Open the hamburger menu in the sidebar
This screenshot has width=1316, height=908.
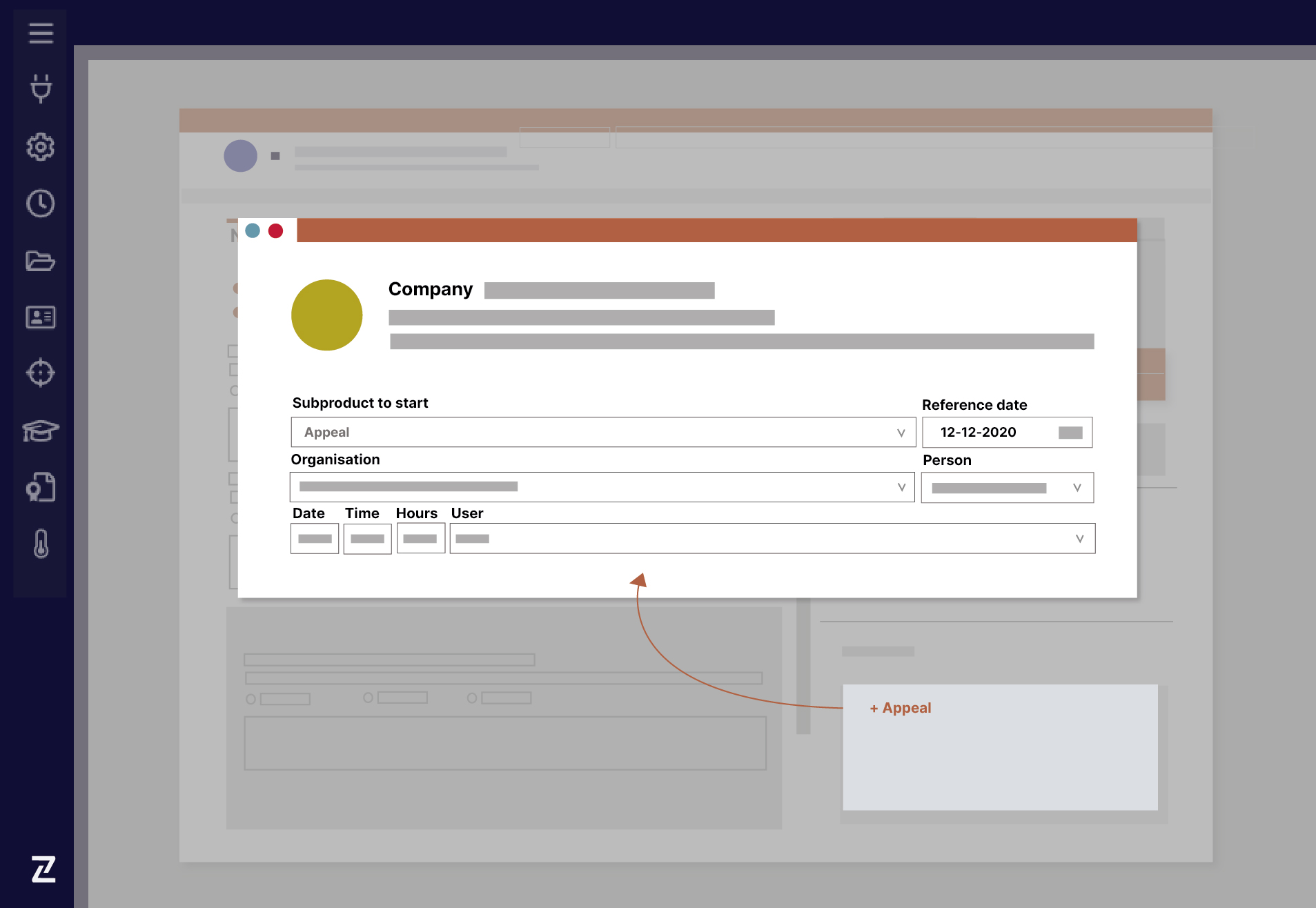(x=41, y=32)
